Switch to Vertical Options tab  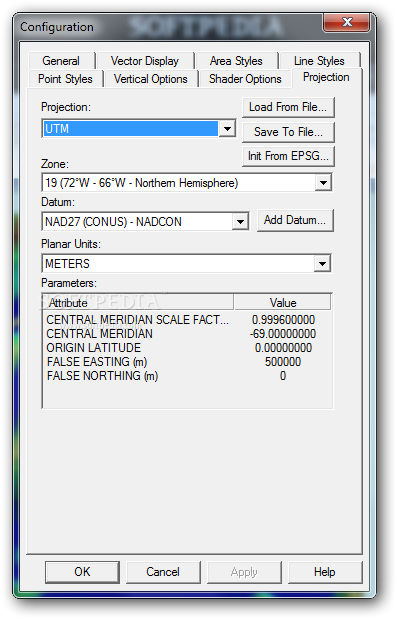pyautogui.click(x=151, y=79)
